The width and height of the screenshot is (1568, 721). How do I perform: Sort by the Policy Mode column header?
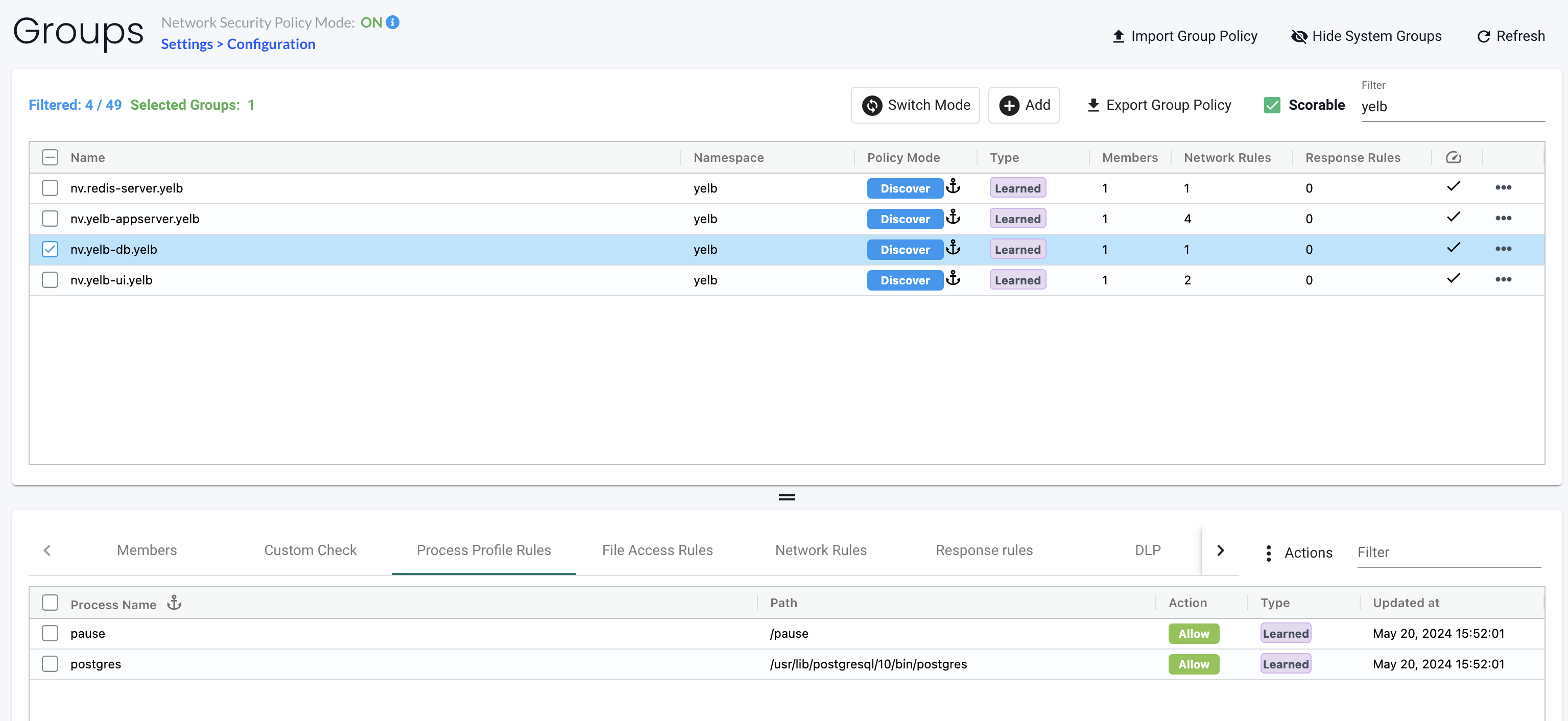coord(904,158)
